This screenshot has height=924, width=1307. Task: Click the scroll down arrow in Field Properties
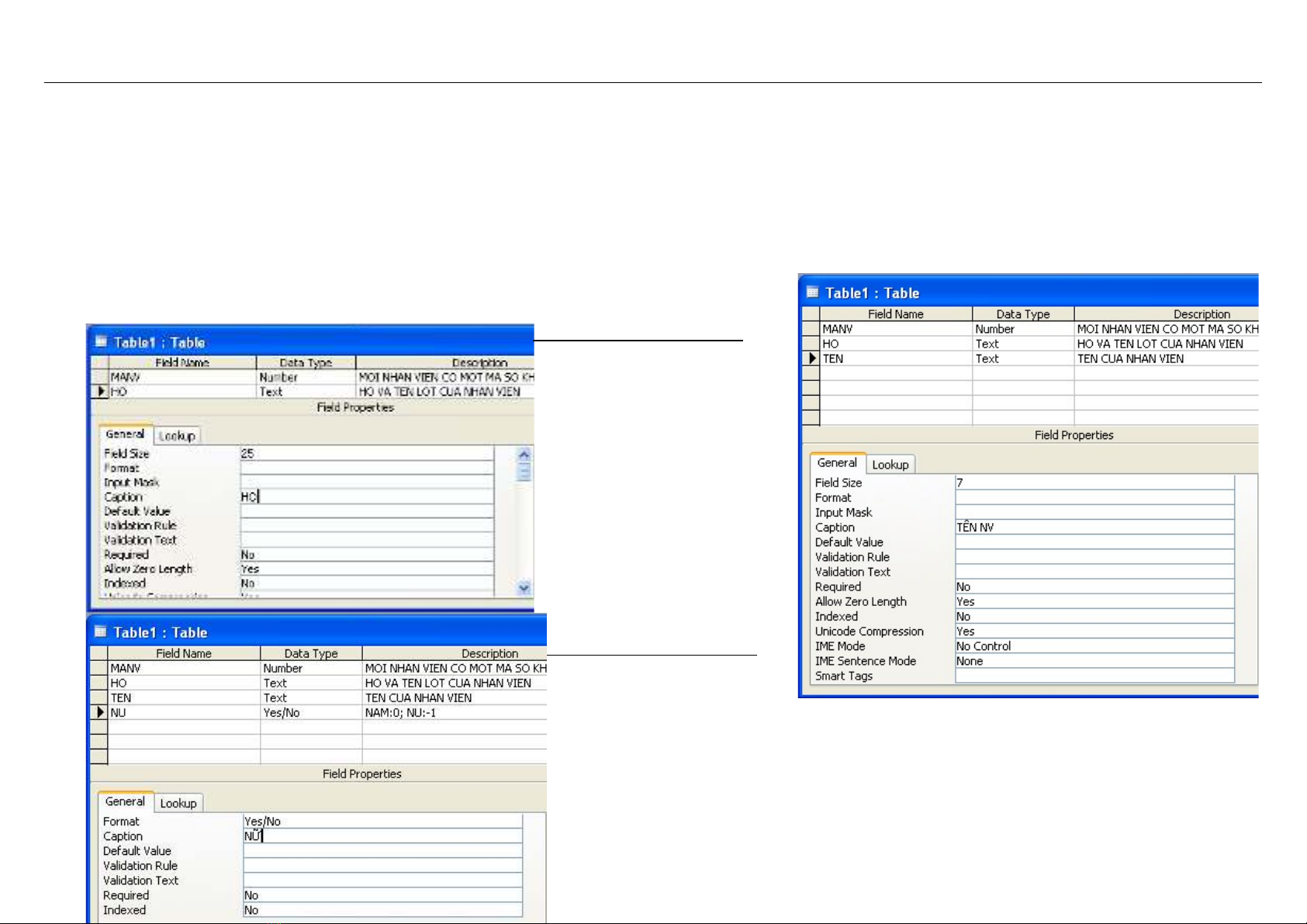(x=524, y=587)
